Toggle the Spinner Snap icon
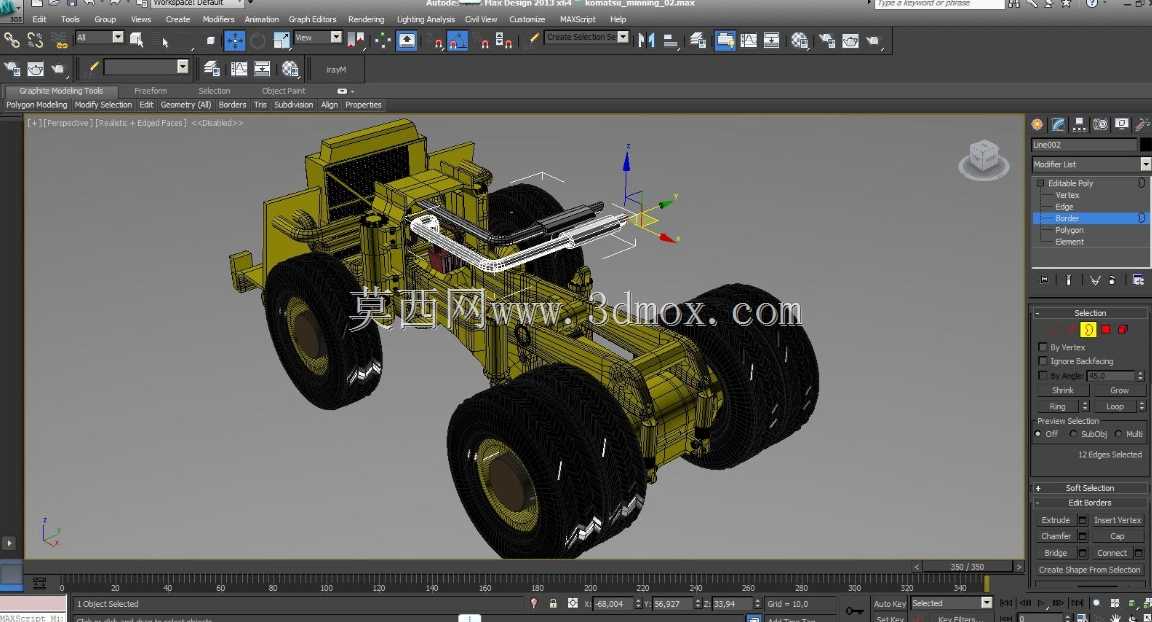1152x622 pixels. click(x=503, y=40)
